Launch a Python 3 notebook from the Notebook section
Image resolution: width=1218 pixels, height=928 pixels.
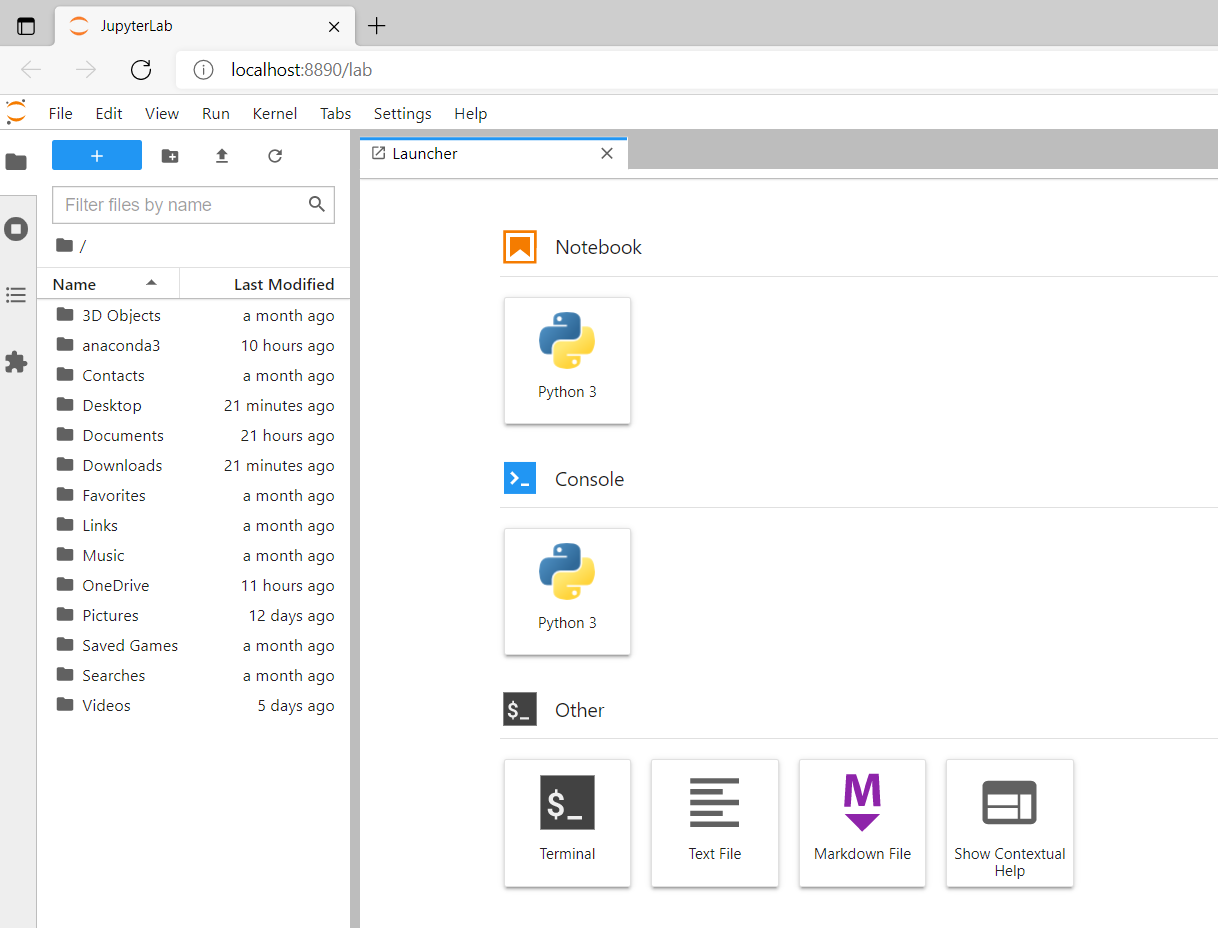(567, 360)
